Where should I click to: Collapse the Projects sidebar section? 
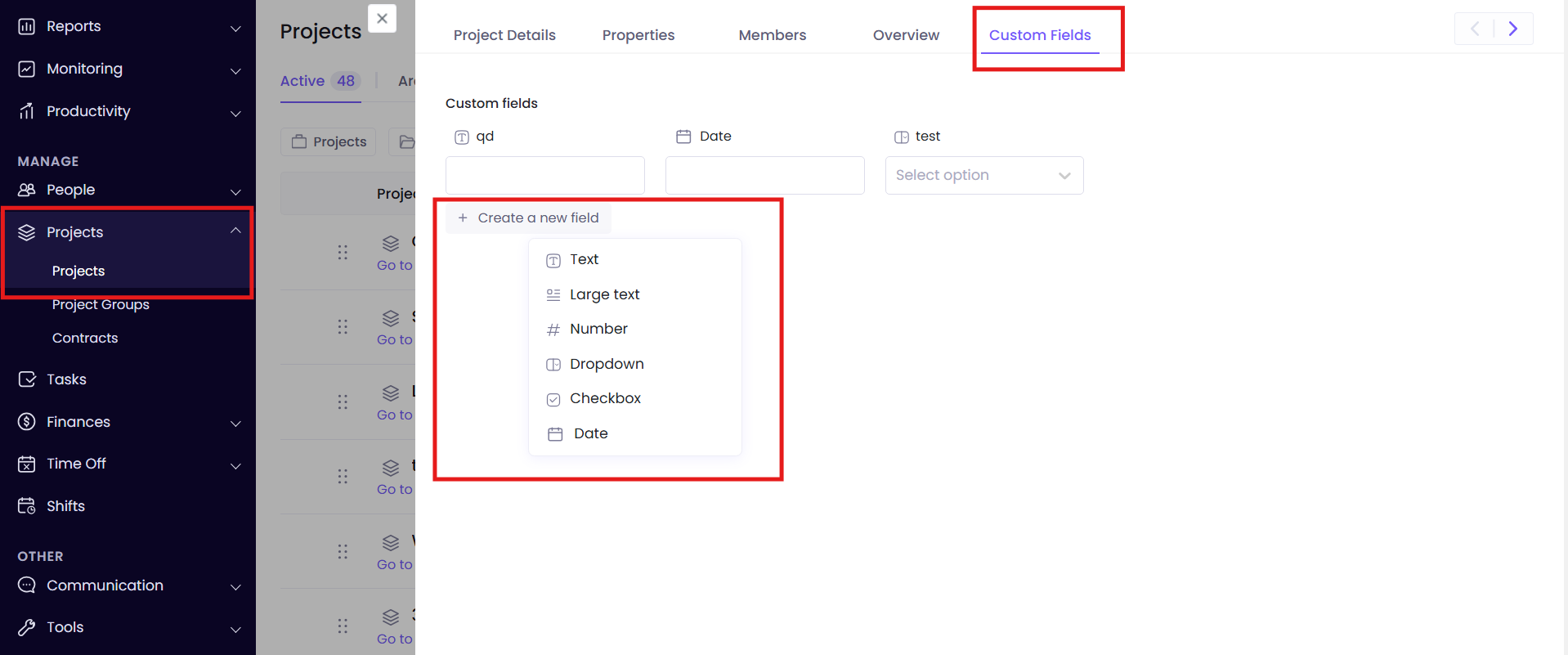pyautogui.click(x=235, y=231)
